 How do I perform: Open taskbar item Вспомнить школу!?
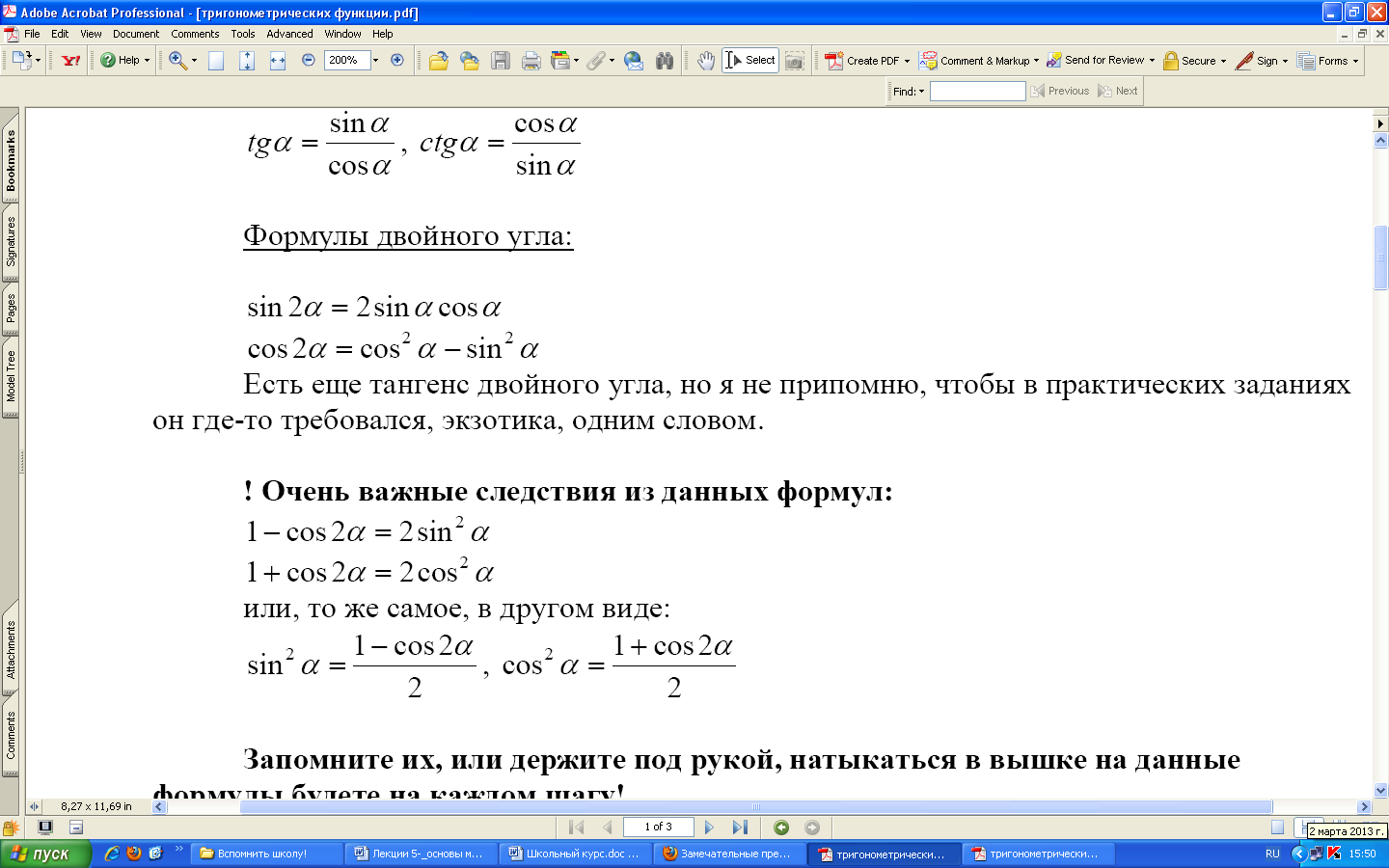pos(267,854)
